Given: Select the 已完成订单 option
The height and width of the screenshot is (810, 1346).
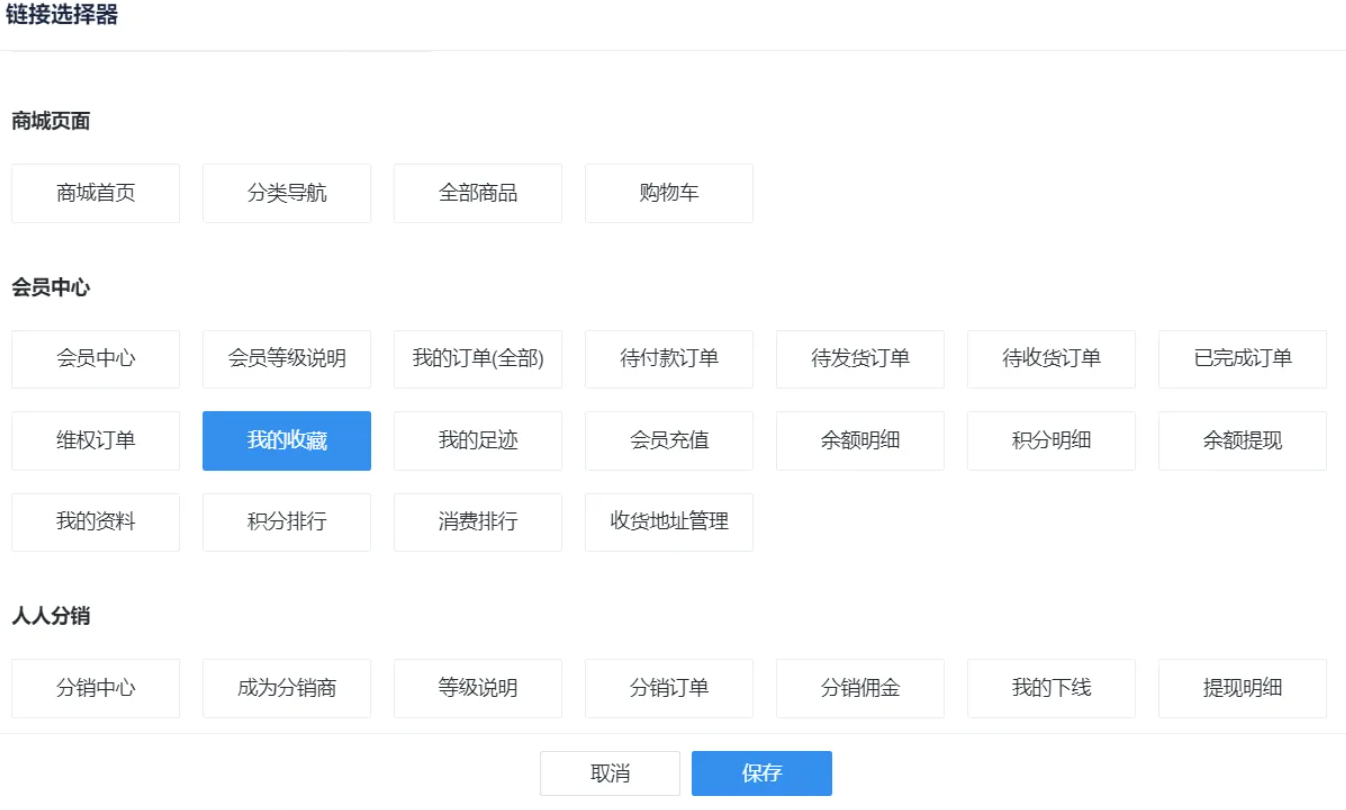Looking at the screenshot, I should 1242,359.
